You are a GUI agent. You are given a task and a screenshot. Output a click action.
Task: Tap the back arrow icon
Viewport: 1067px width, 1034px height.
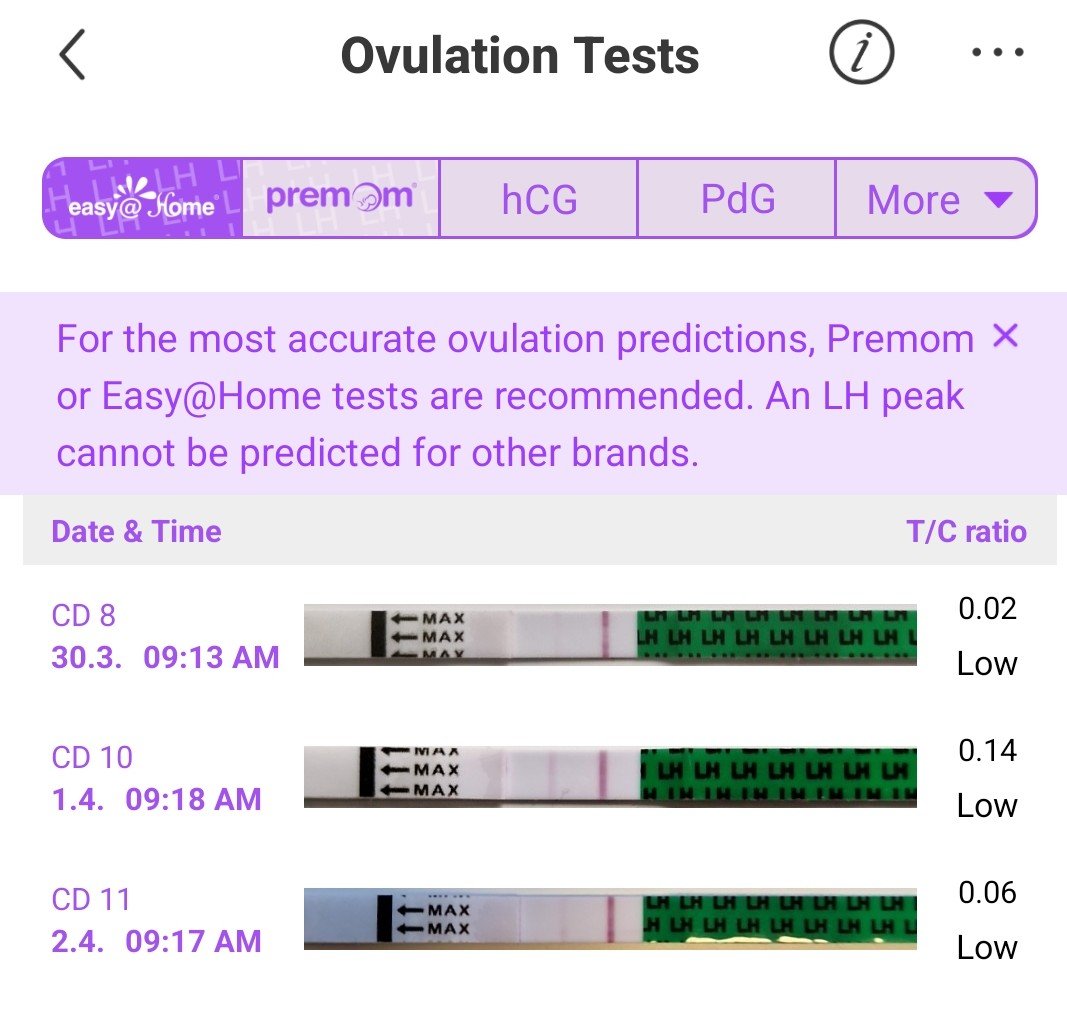72,55
